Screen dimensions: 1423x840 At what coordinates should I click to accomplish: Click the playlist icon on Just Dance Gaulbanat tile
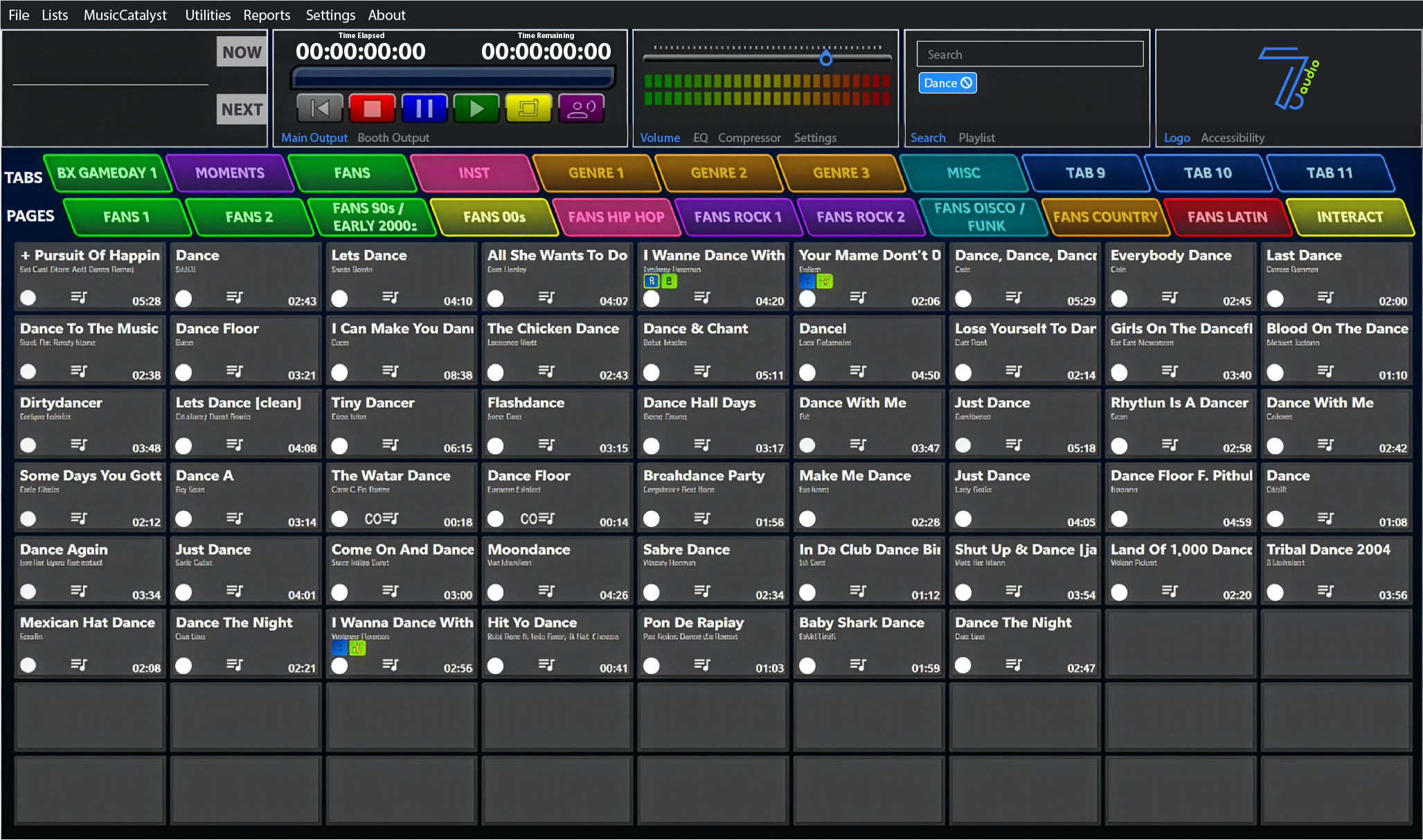pos(1014,445)
